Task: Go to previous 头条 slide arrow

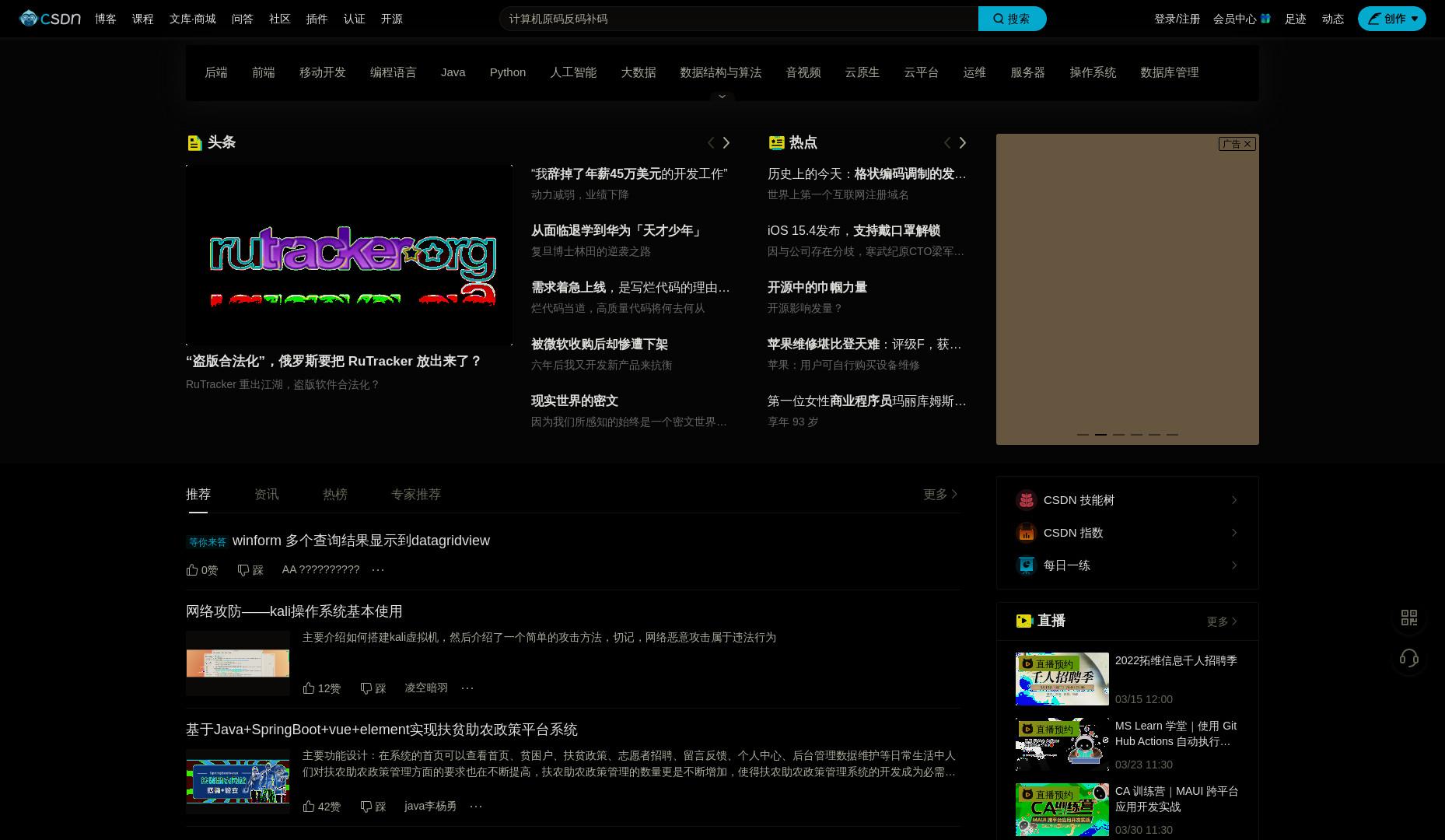Action: (x=710, y=142)
